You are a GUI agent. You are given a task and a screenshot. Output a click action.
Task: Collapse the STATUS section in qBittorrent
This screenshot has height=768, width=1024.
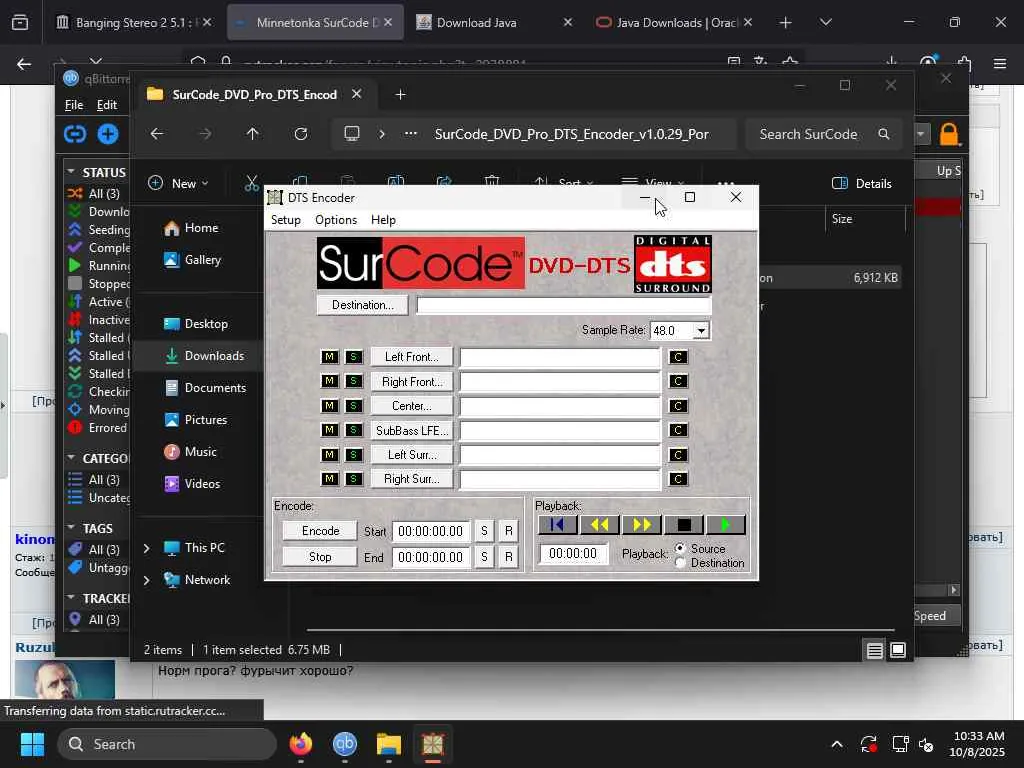tap(71, 172)
